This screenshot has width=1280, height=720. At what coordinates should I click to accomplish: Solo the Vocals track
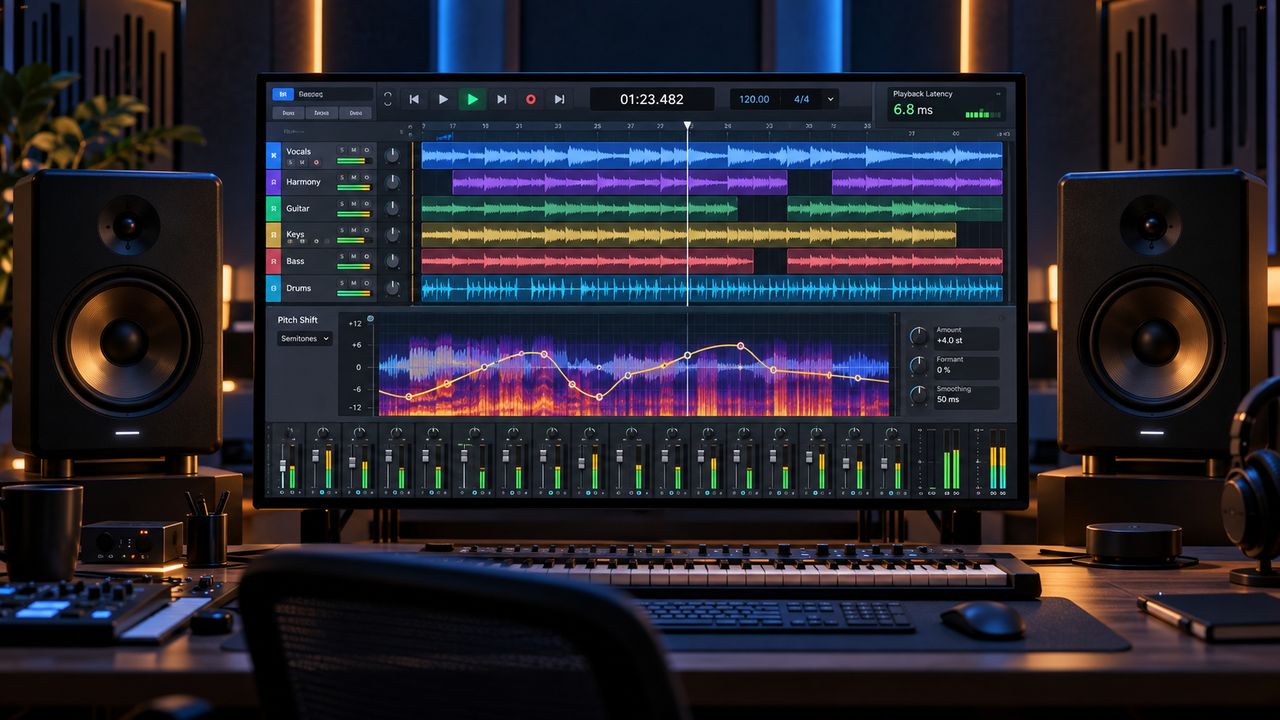click(x=342, y=150)
